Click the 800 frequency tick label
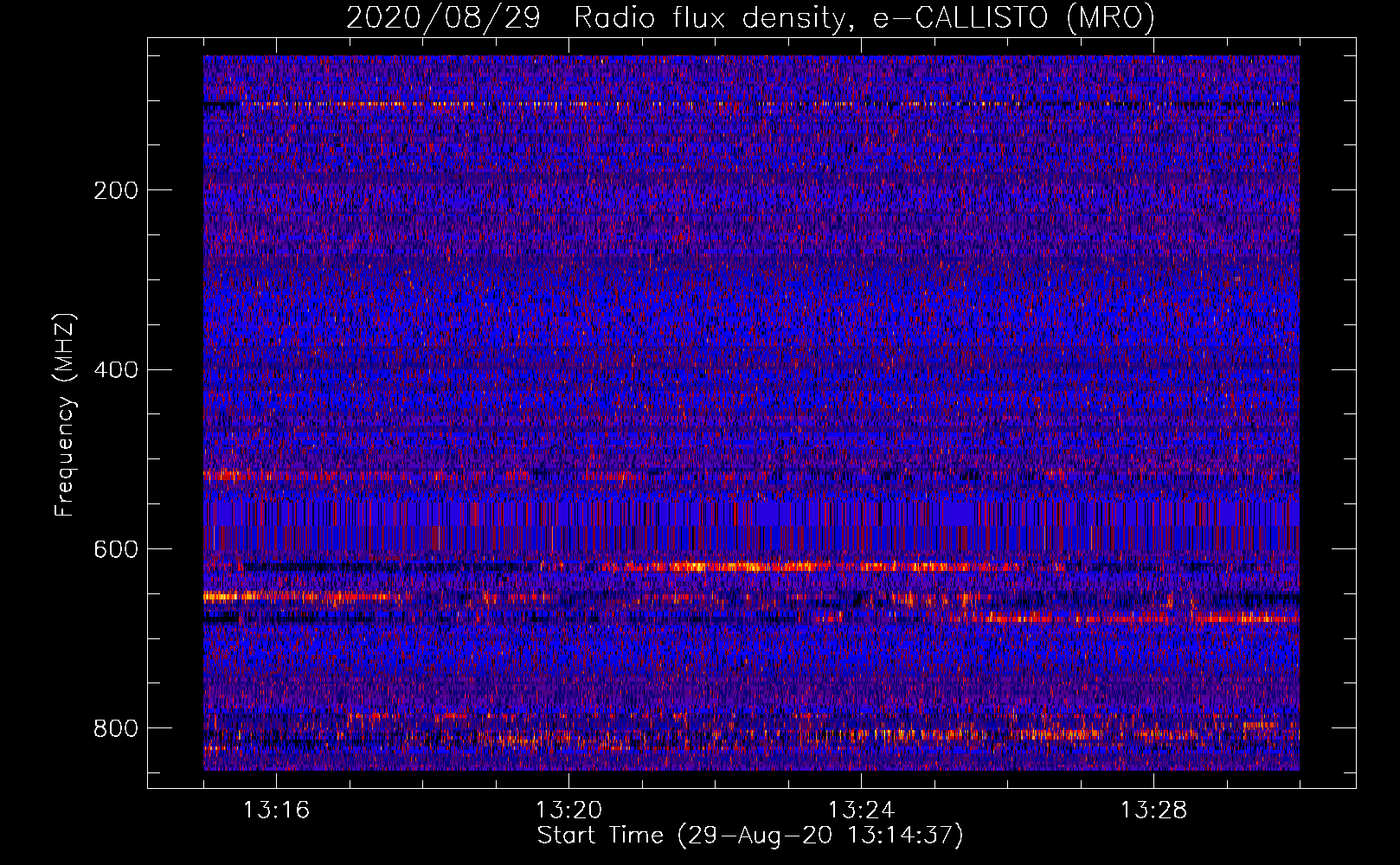Screen dimensions: 1400x865 coord(115,729)
